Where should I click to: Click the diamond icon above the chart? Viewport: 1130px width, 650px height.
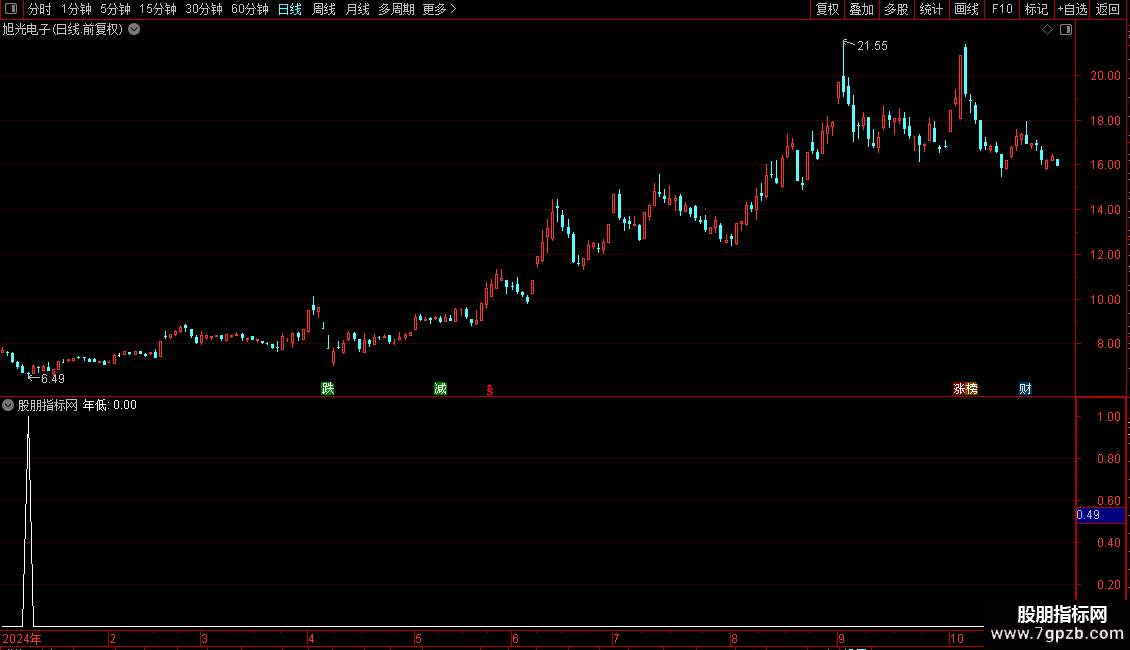1047,30
